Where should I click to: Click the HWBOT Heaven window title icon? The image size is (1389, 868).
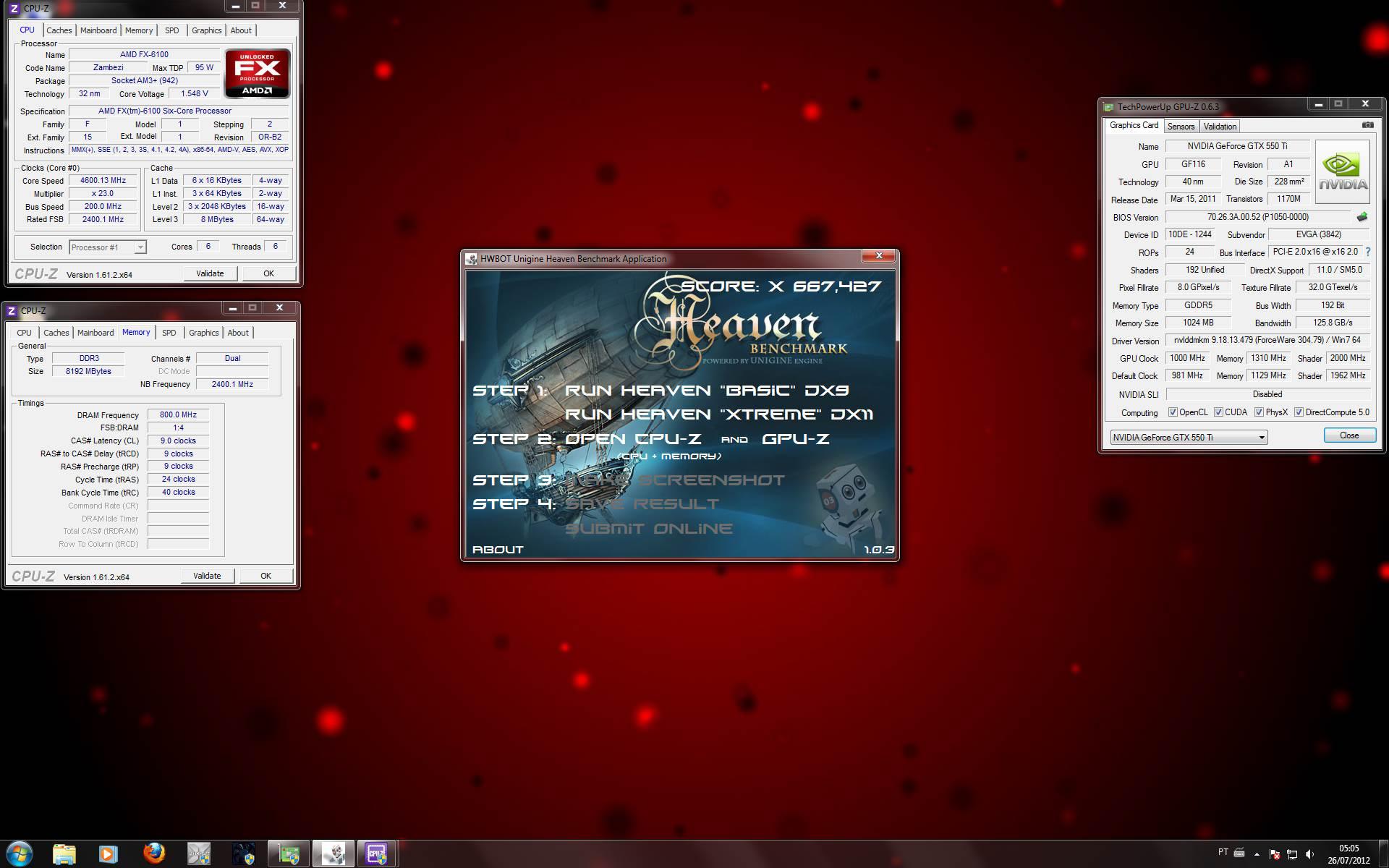[472, 258]
